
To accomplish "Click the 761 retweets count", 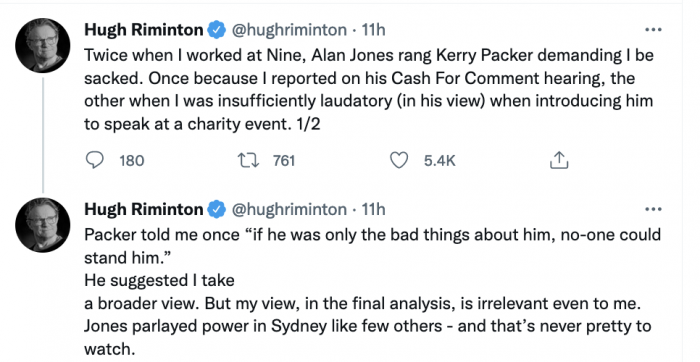I will pyautogui.click(x=284, y=161).
